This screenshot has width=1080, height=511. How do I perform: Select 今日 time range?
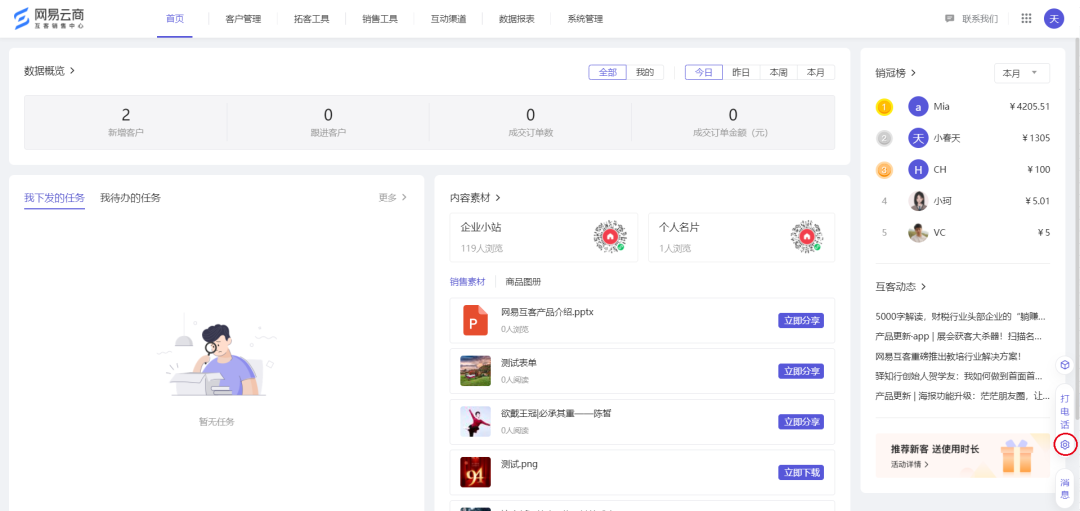tap(704, 72)
